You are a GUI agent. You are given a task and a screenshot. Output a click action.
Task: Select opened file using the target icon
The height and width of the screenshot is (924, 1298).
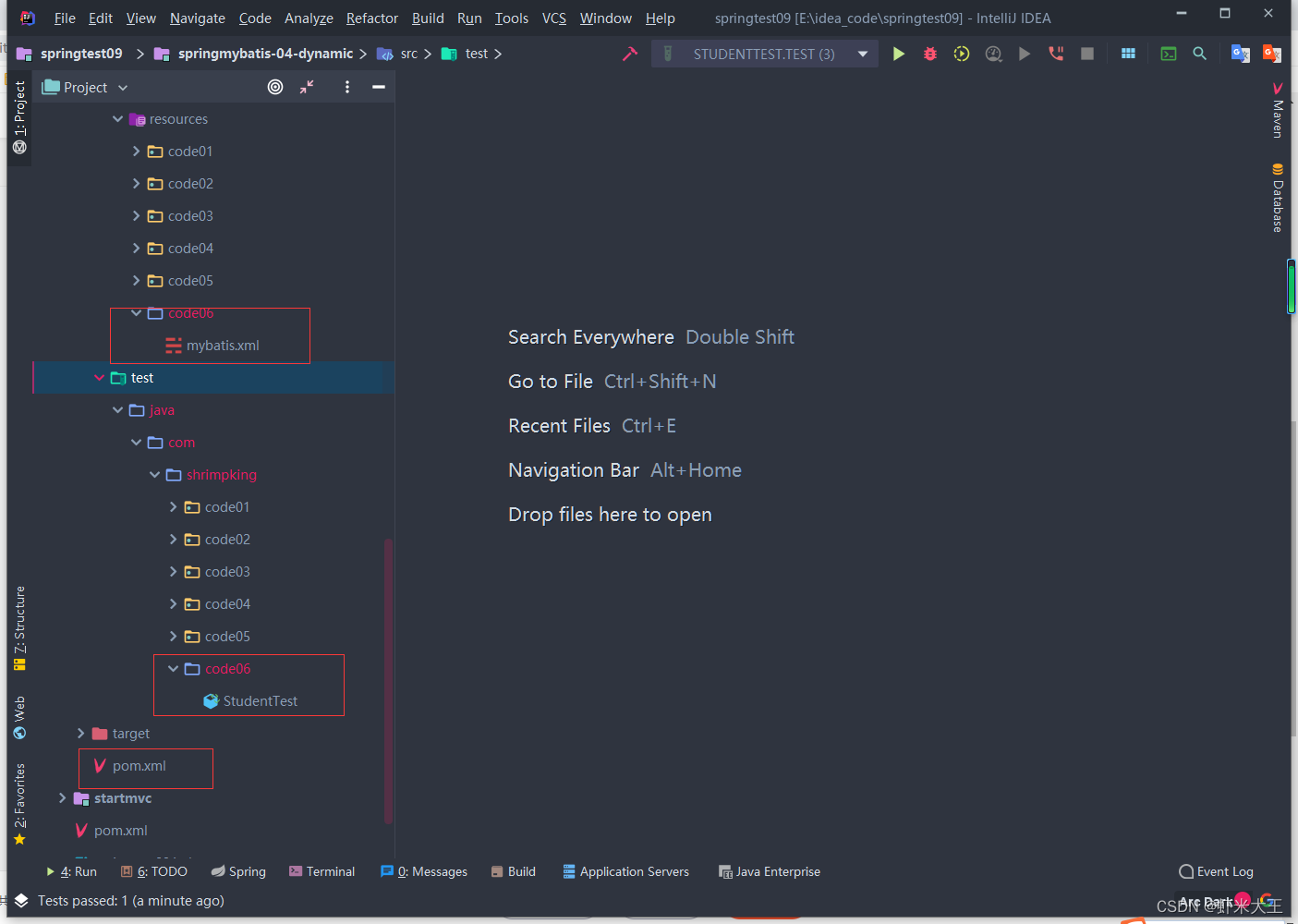[x=274, y=86]
